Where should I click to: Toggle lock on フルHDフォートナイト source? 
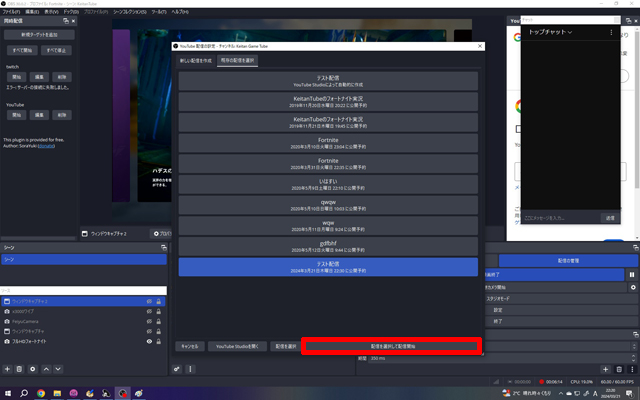159,341
